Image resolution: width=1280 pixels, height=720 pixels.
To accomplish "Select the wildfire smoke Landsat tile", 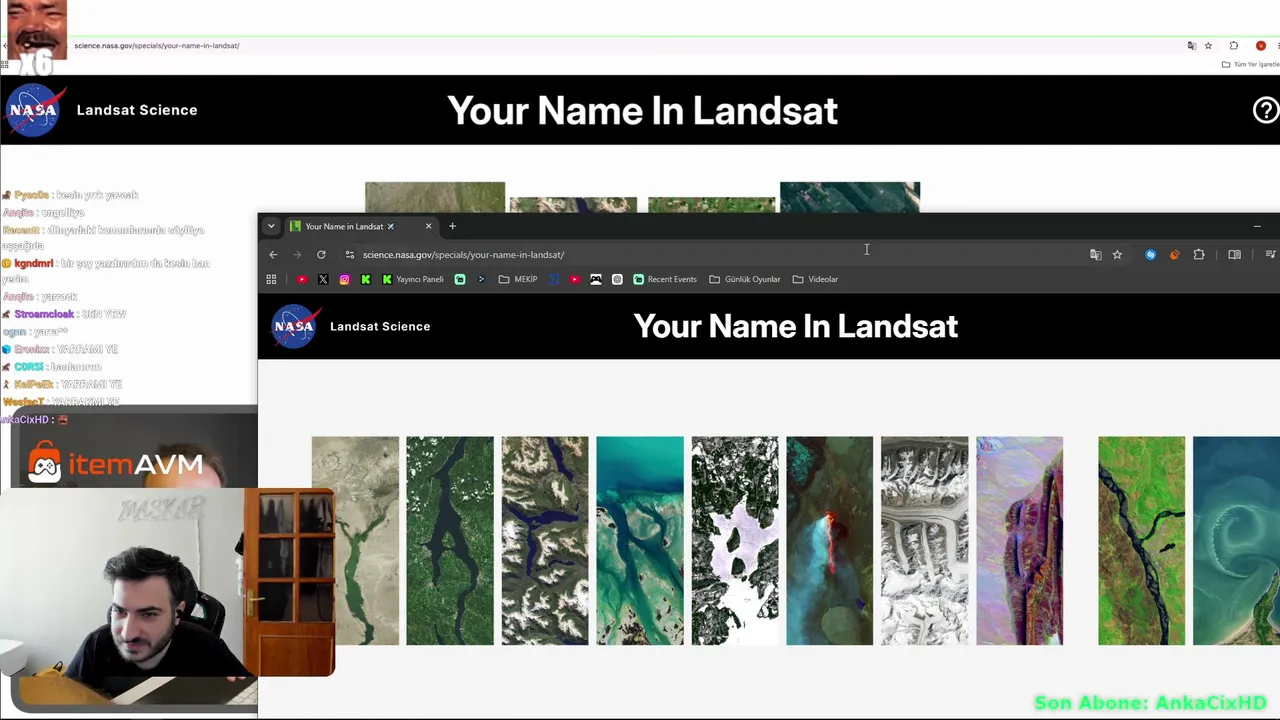I will pos(830,541).
